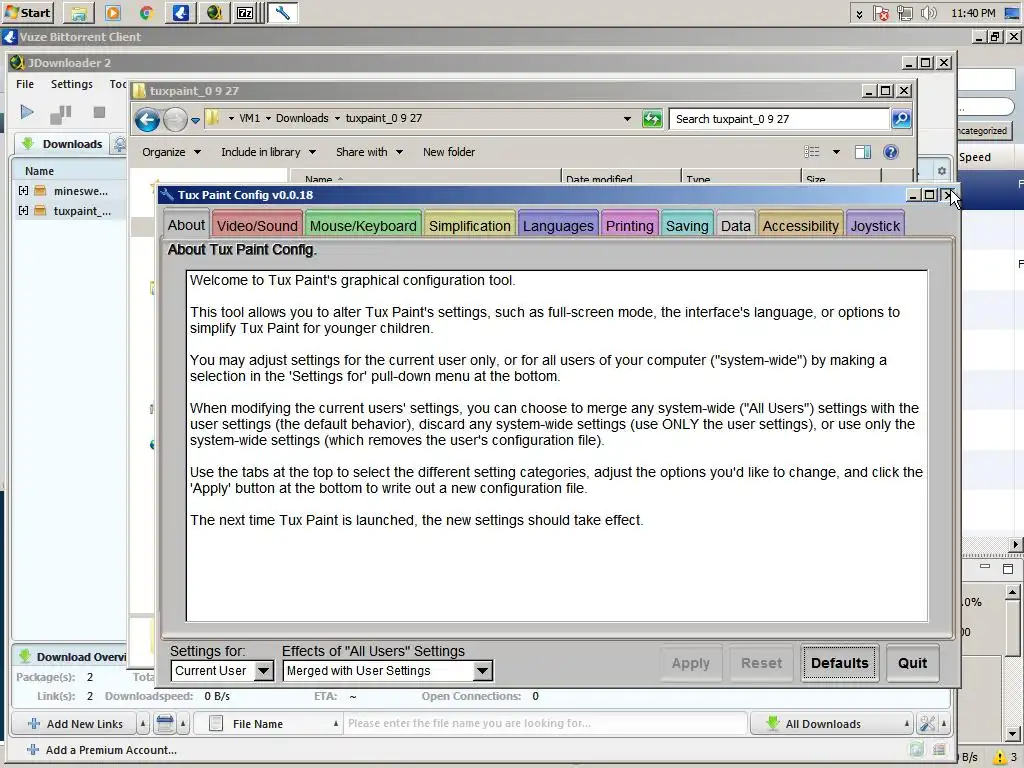Click the Defaults button
Viewport: 1024px width, 768px height.
[840, 663]
